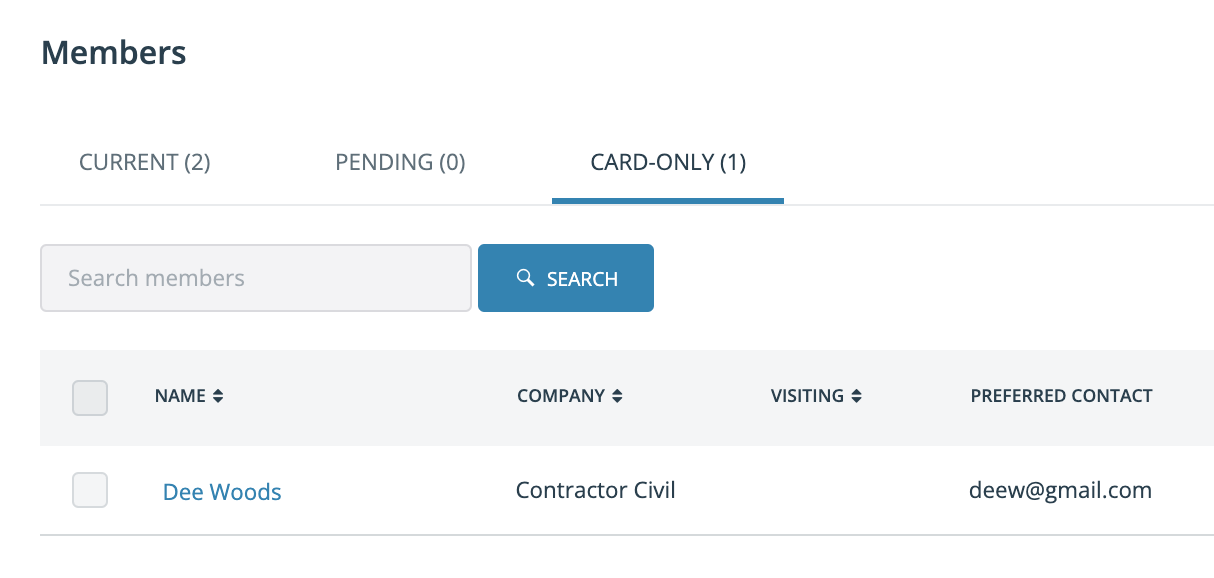Click the sort arrows icon beside NAME
The height and width of the screenshot is (578, 1214).
[x=218, y=396]
